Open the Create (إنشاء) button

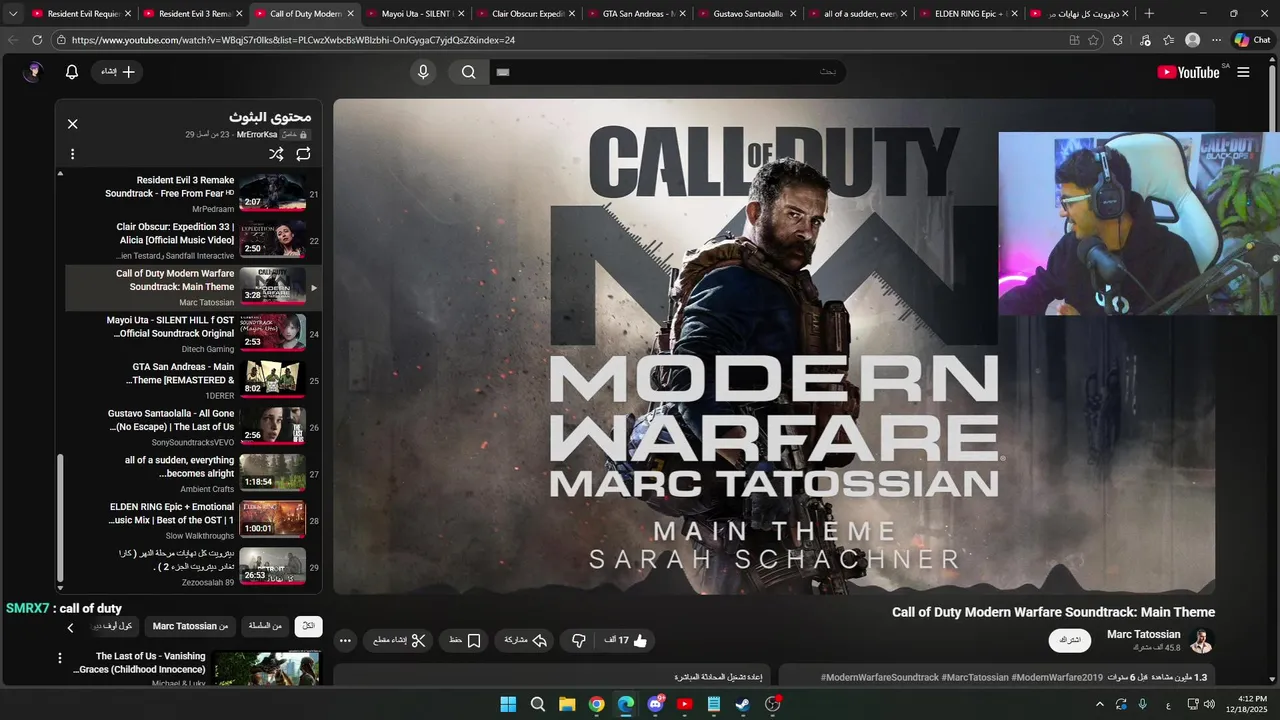click(117, 72)
